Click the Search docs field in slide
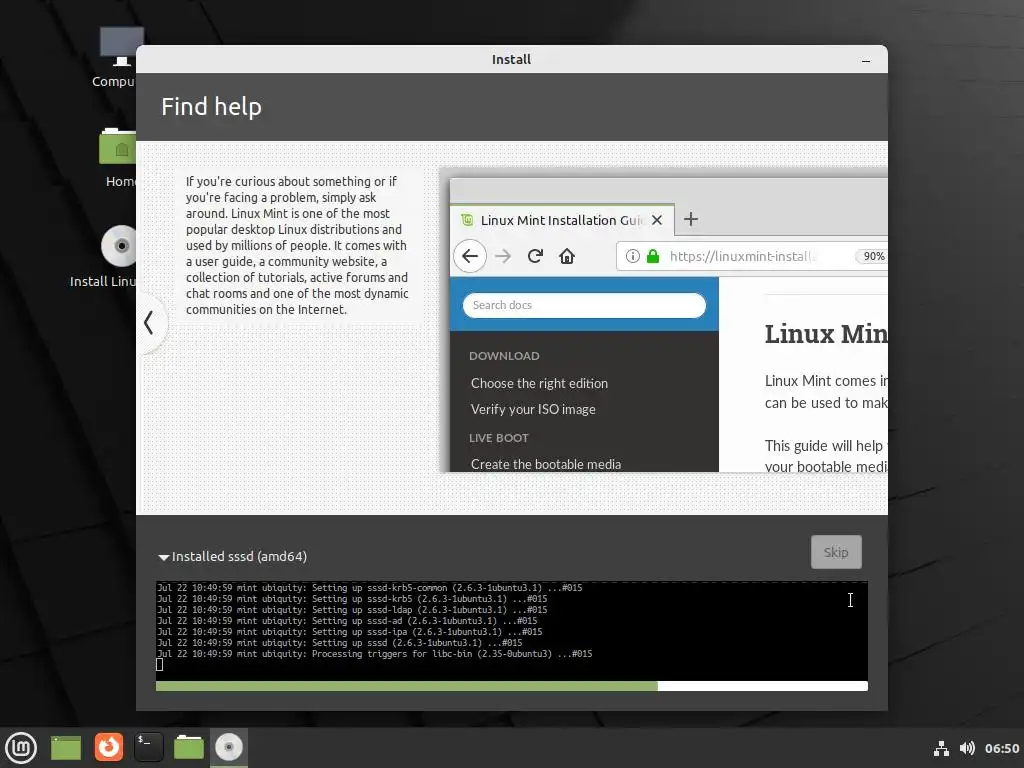 click(584, 305)
